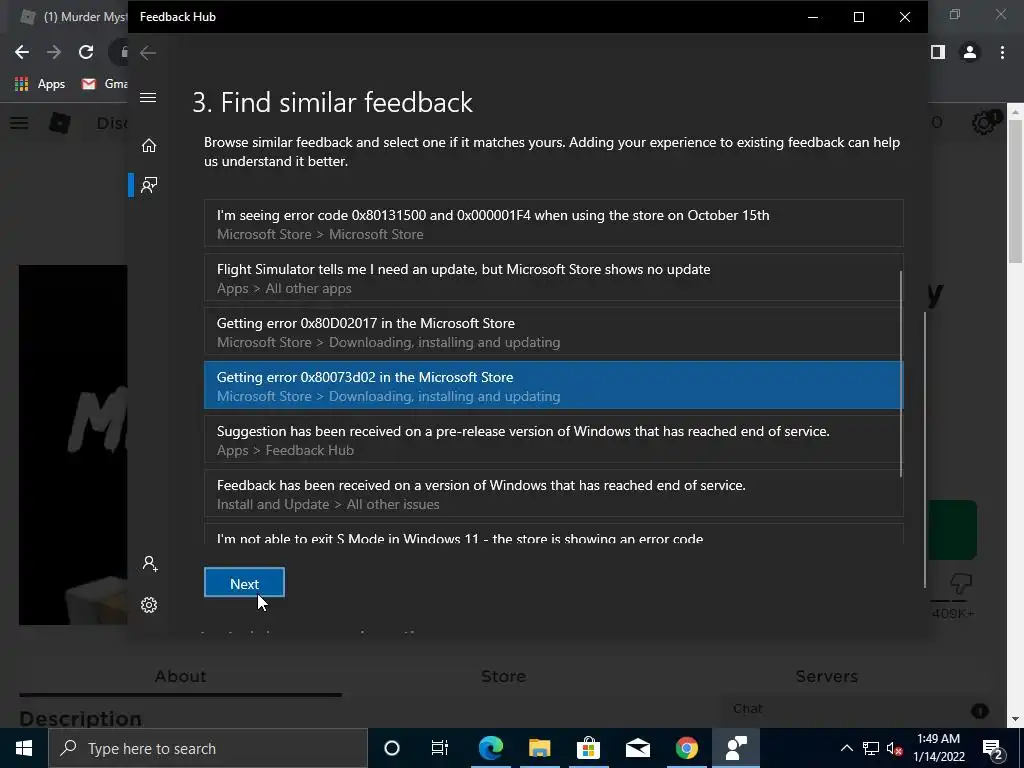1024x768 pixels.
Task: Open clock showing 1:49 AM
Action: coord(938,748)
